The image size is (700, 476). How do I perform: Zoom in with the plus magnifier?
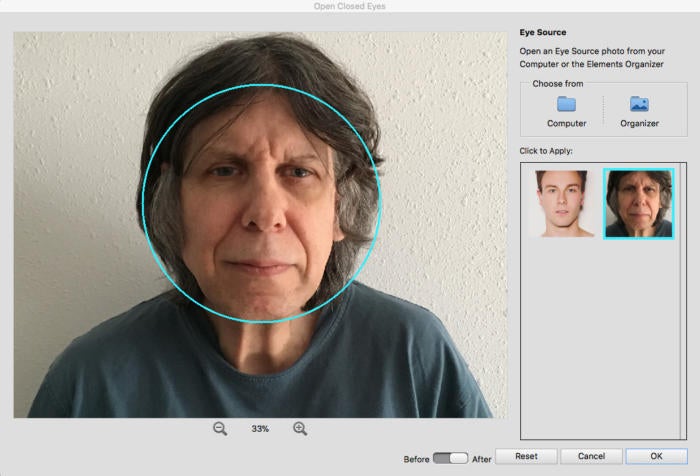[300, 429]
